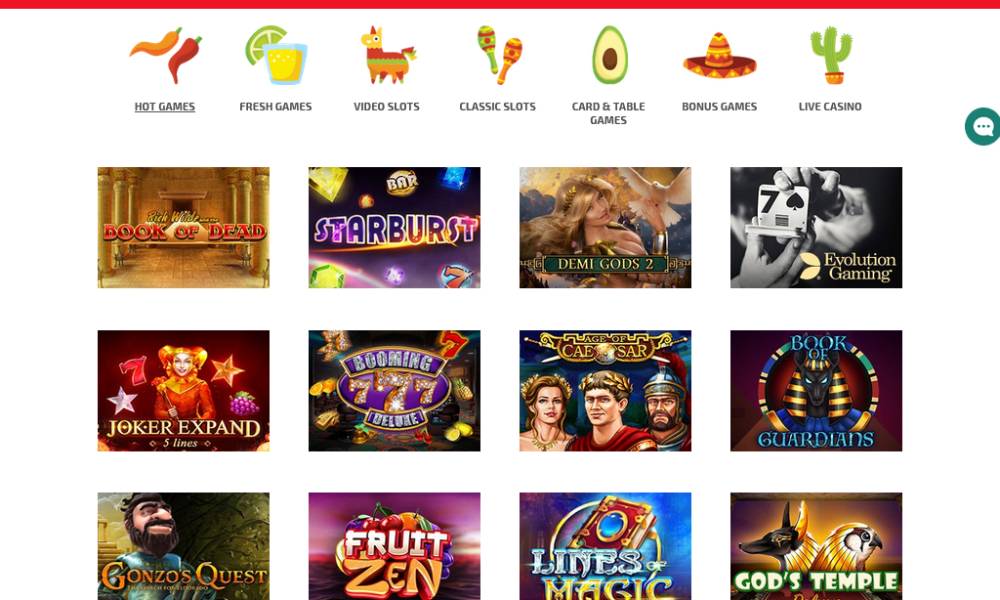Click the avocado Card & Table Games icon
The image size is (1000, 600).
610,55
